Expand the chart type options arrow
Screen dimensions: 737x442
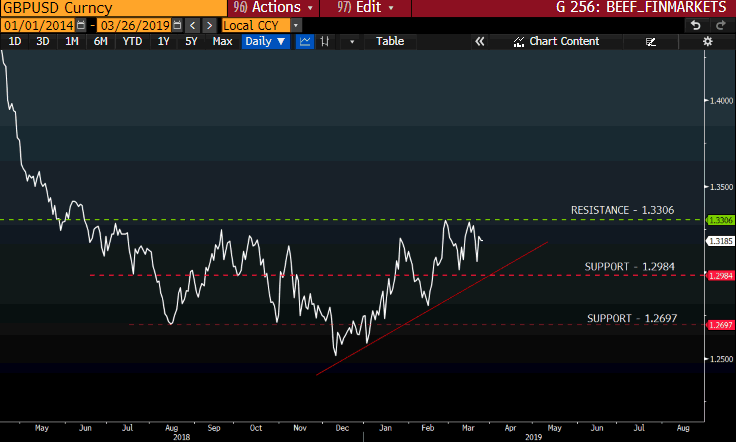352,42
